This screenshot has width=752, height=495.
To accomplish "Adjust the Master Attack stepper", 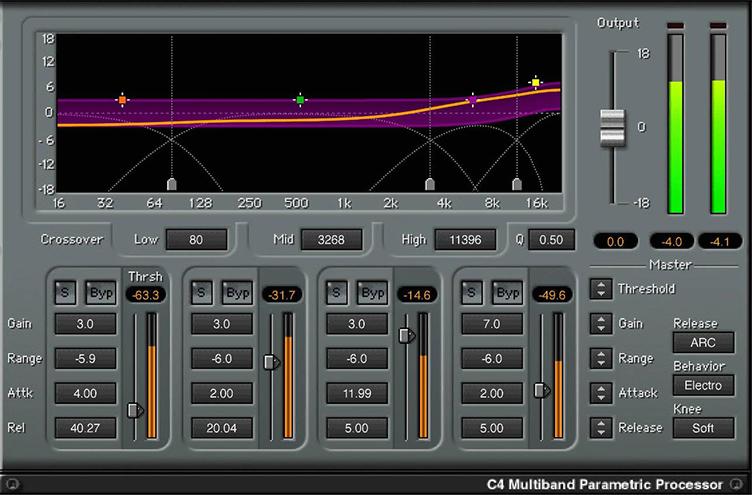I will pos(601,393).
